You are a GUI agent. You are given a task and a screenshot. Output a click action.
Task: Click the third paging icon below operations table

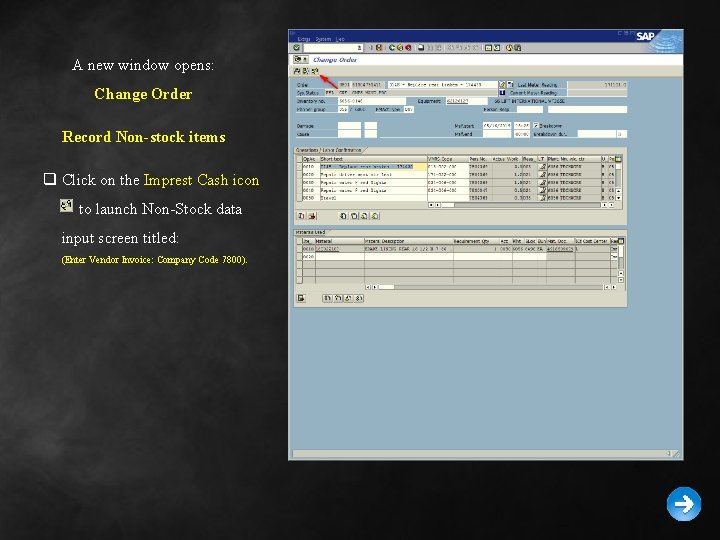point(365,216)
